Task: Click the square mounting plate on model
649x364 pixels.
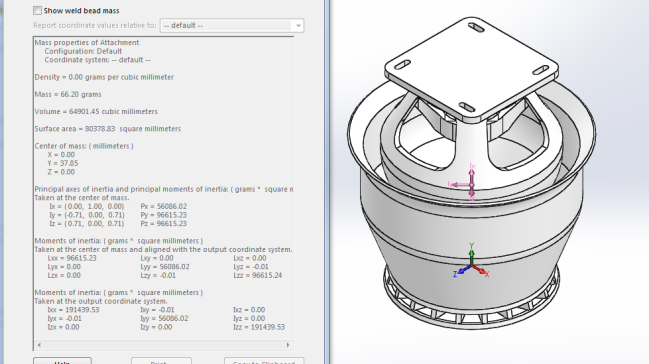Action: (x=471, y=69)
